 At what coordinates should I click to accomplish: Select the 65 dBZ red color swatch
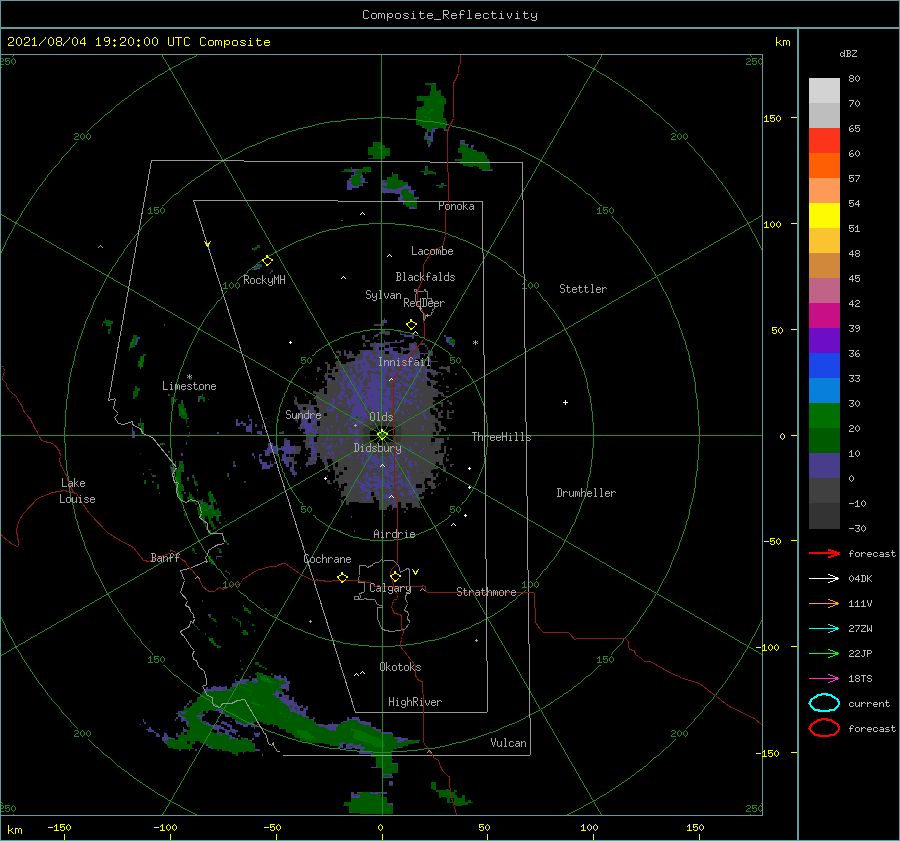pyautogui.click(x=824, y=141)
